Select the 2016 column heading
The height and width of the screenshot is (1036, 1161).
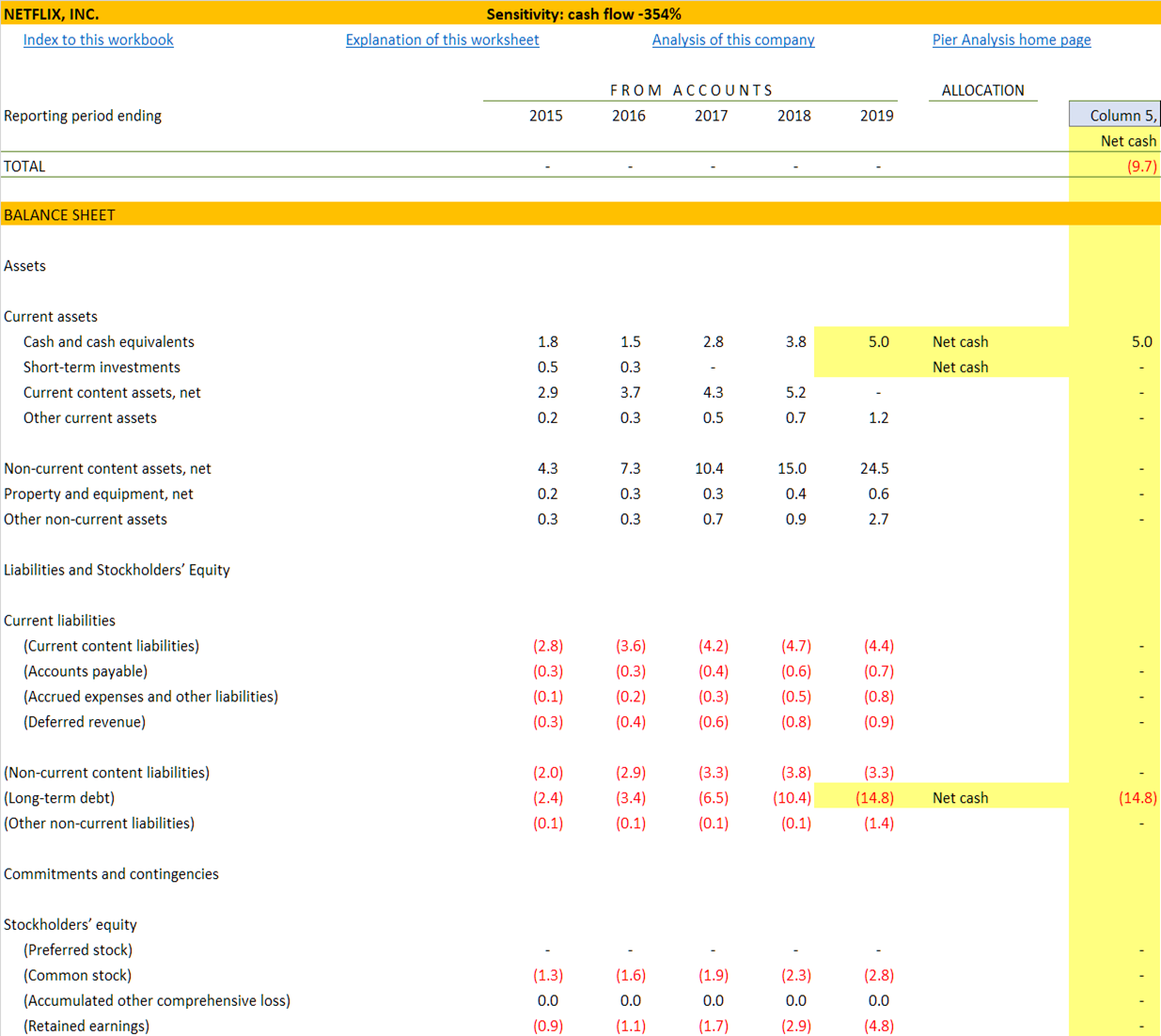click(x=628, y=116)
